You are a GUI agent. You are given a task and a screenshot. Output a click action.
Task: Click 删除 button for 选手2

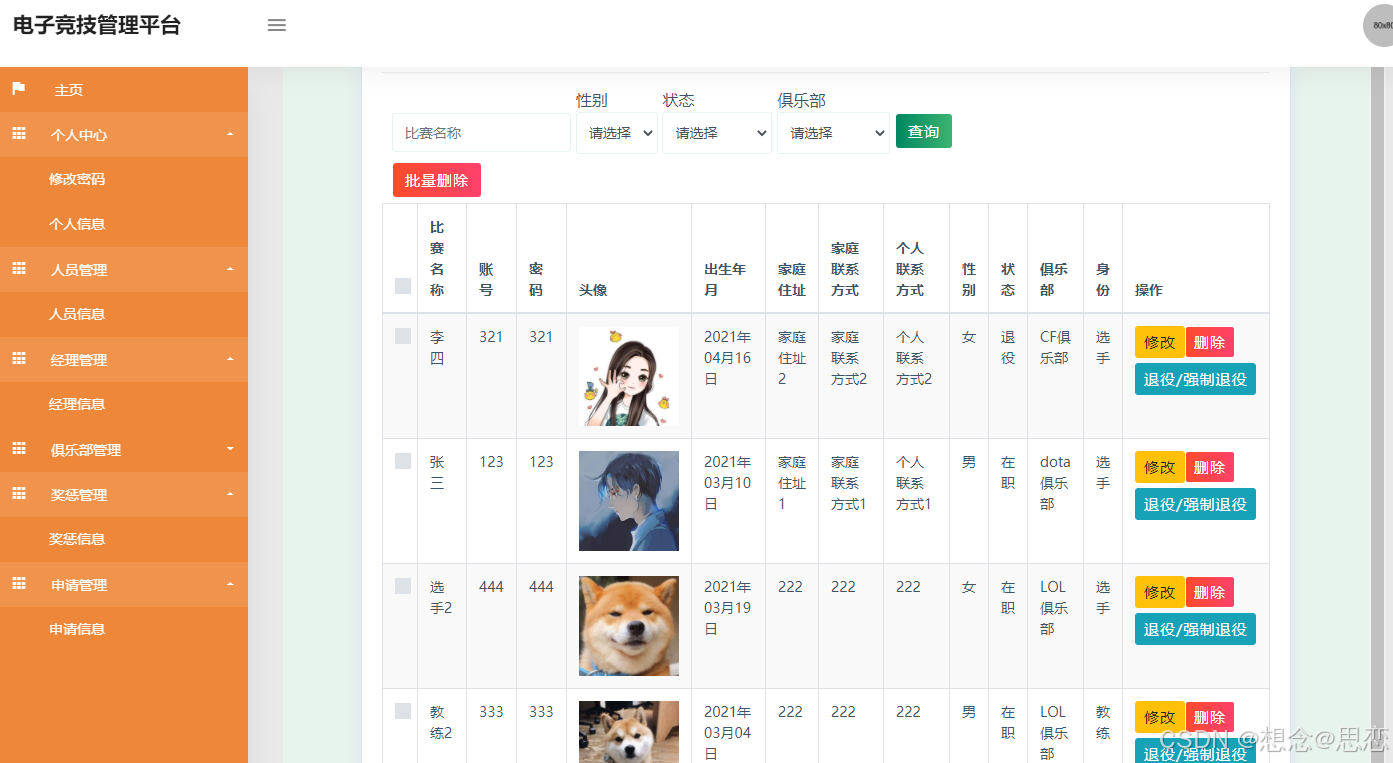(1210, 592)
